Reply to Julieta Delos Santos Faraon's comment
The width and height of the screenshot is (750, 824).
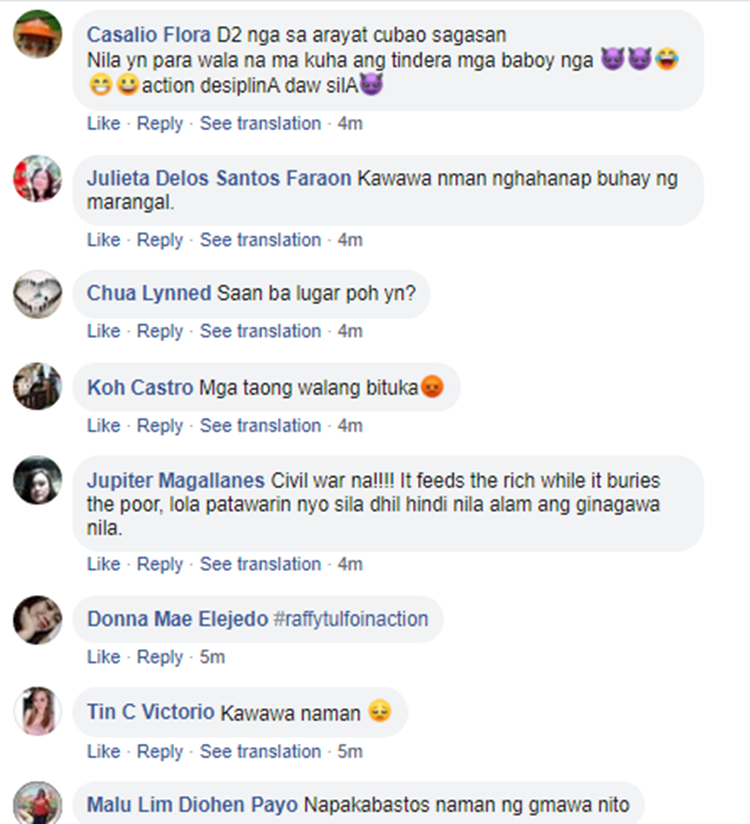point(160,240)
